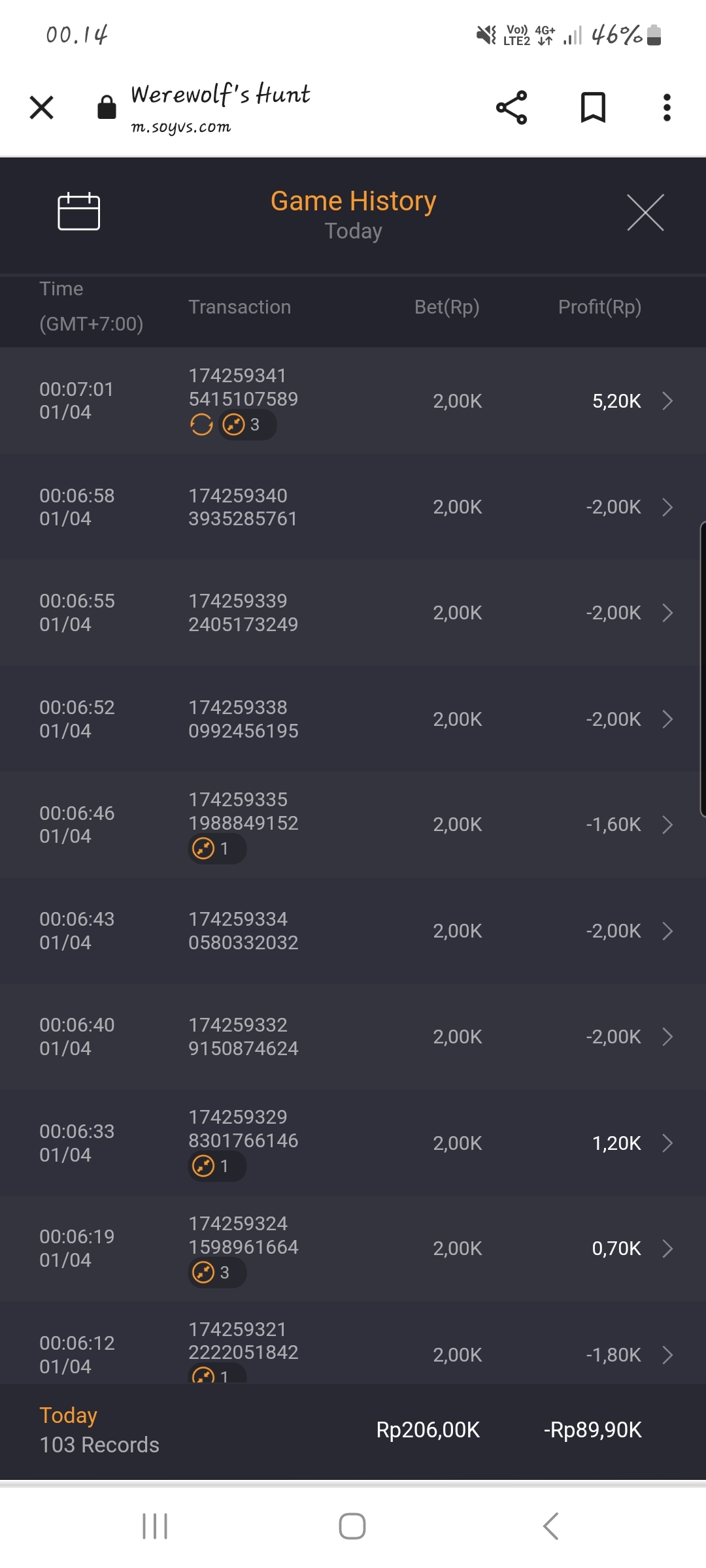Expand the -1,60K profit record chevron
706x1568 pixels.
click(x=667, y=825)
